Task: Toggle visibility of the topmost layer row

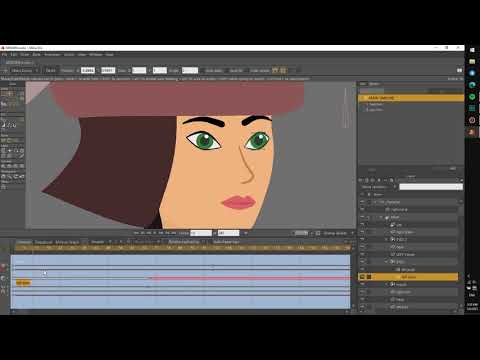Action: pos(362,202)
